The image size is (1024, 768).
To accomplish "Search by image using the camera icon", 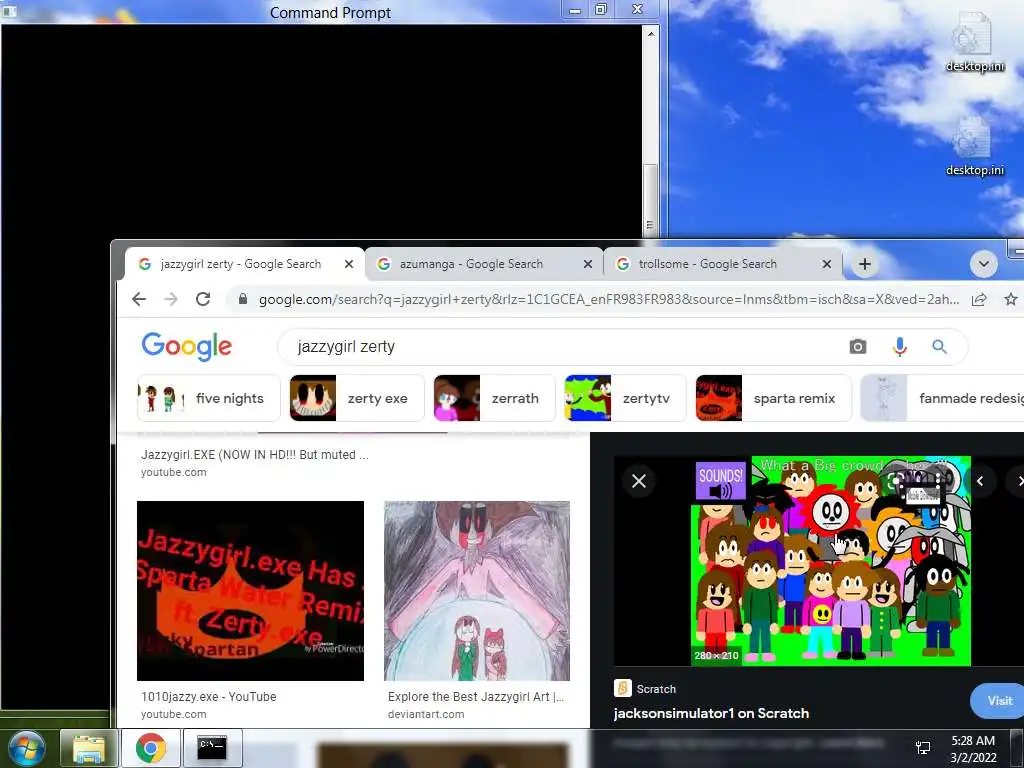I will [x=857, y=347].
